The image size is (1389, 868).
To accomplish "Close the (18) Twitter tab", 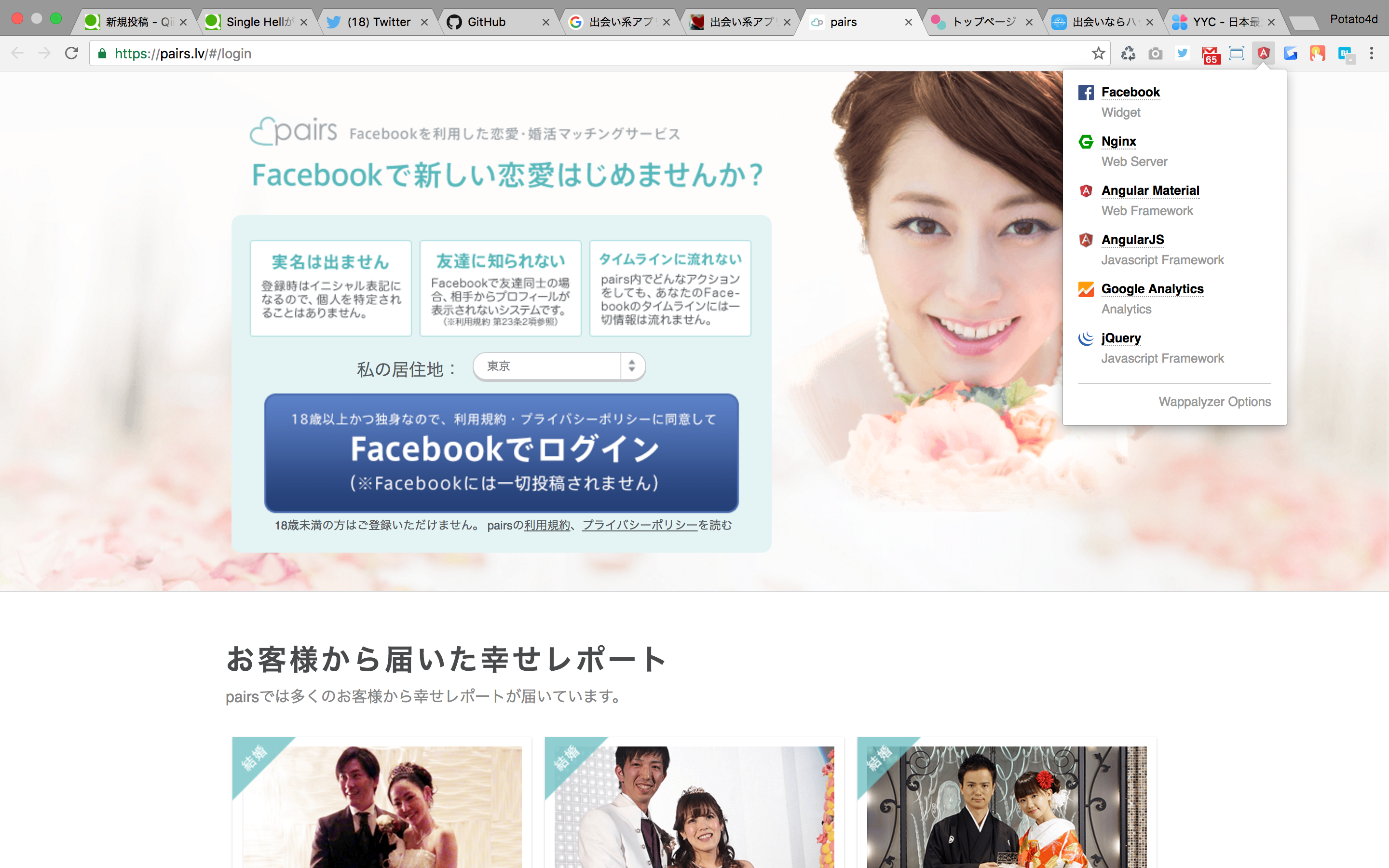I will pos(424,22).
